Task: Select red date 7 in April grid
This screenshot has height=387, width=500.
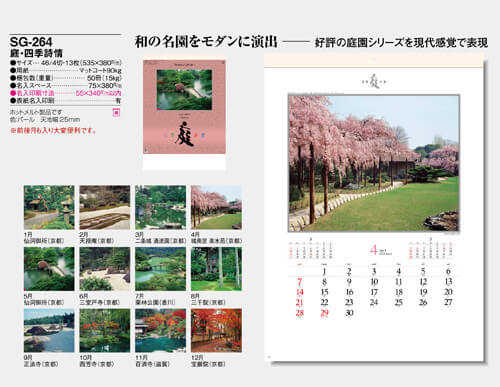Action: tap(300, 282)
